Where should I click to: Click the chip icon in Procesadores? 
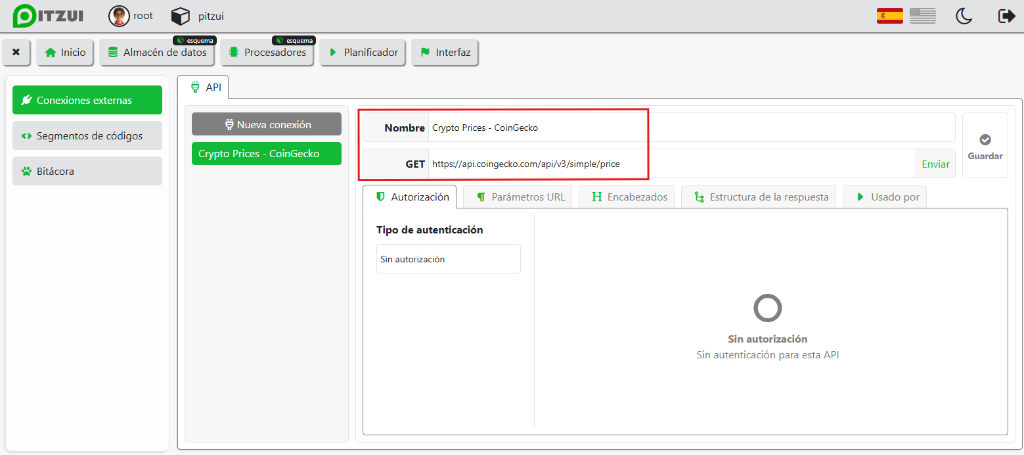[234, 53]
